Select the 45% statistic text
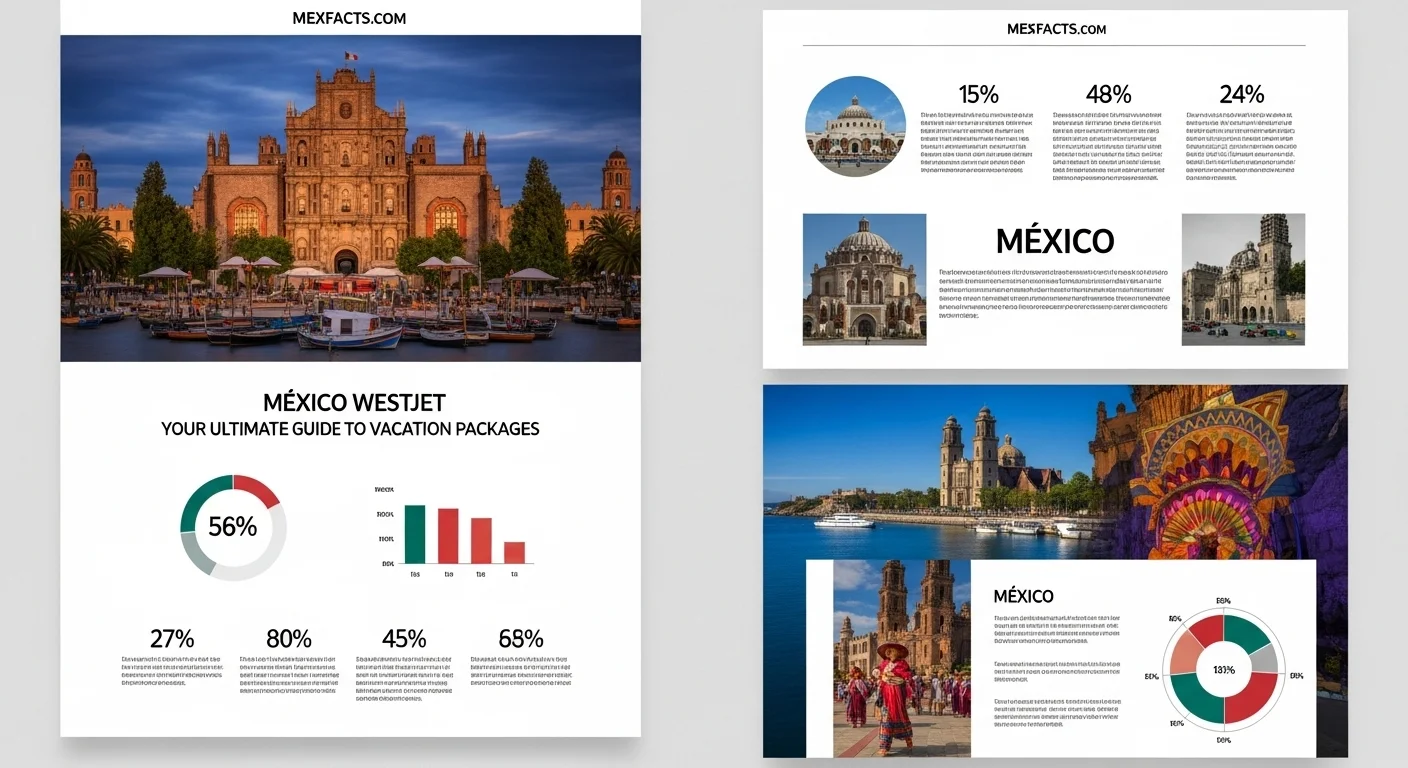The image size is (1408, 768). click(x=404, y=638)
